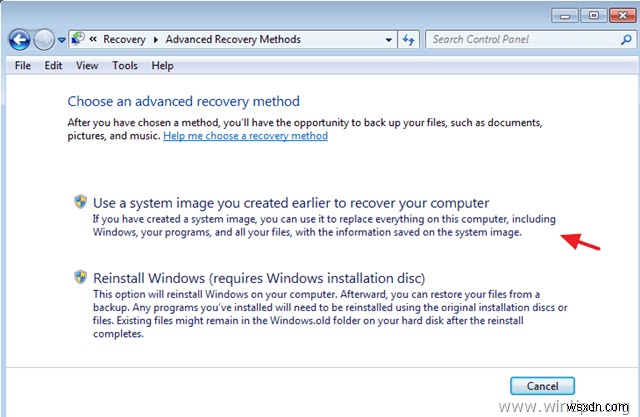Click shield icon beside Reinstall Windows
640x417 pixels.
click(80, 277)
